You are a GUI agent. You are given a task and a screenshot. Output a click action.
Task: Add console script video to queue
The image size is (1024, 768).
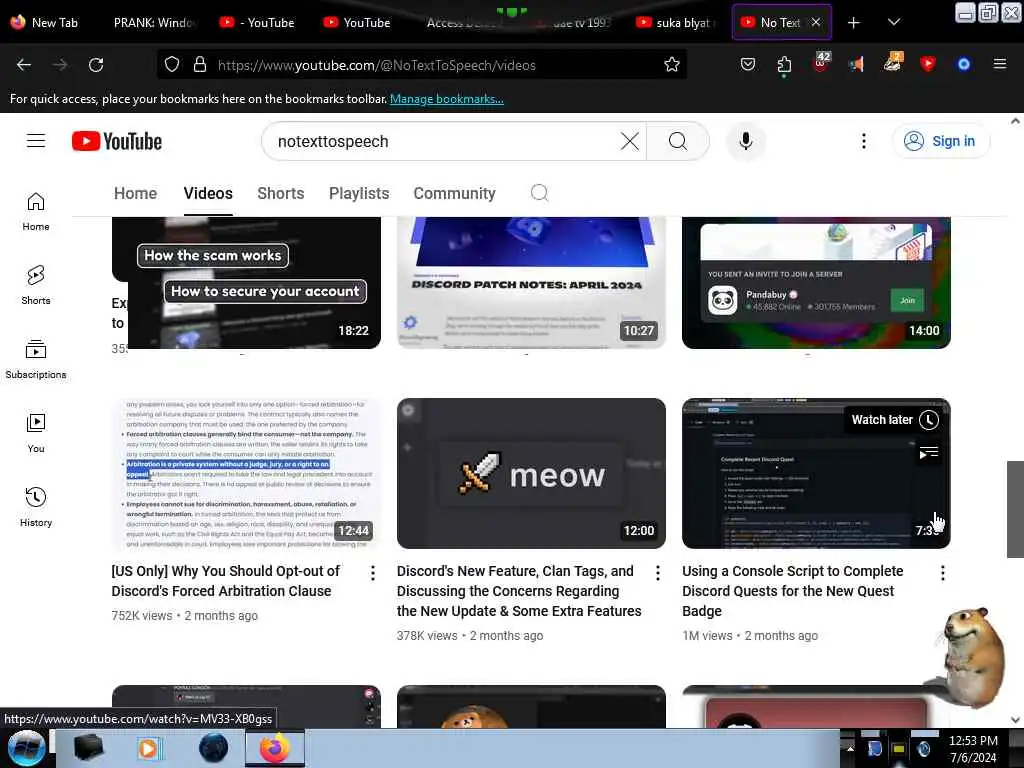[x=928, y=453]
